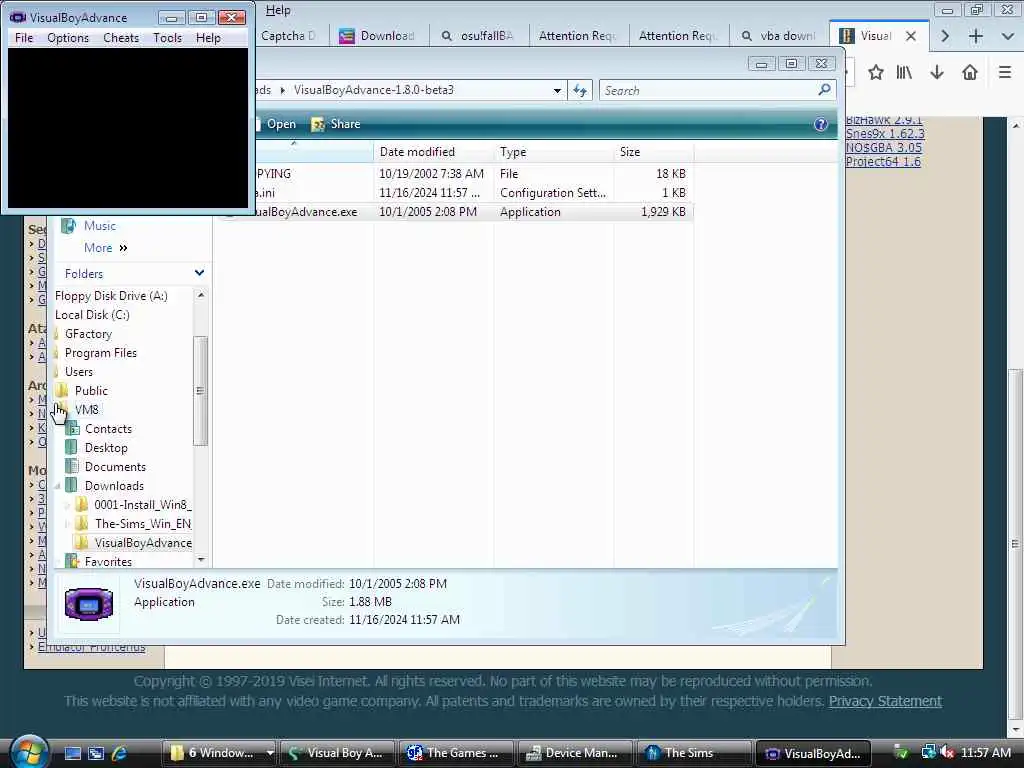Open the address bar history dropdown
Viewport: 1024px width, 768px height.
coord(557,91)
